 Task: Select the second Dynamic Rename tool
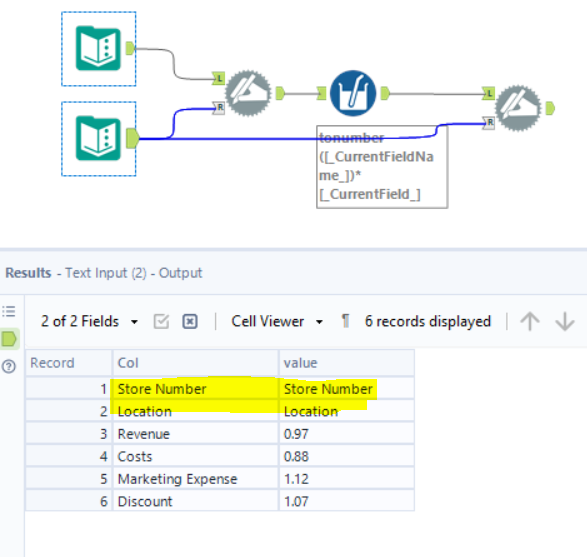(518, 108)
